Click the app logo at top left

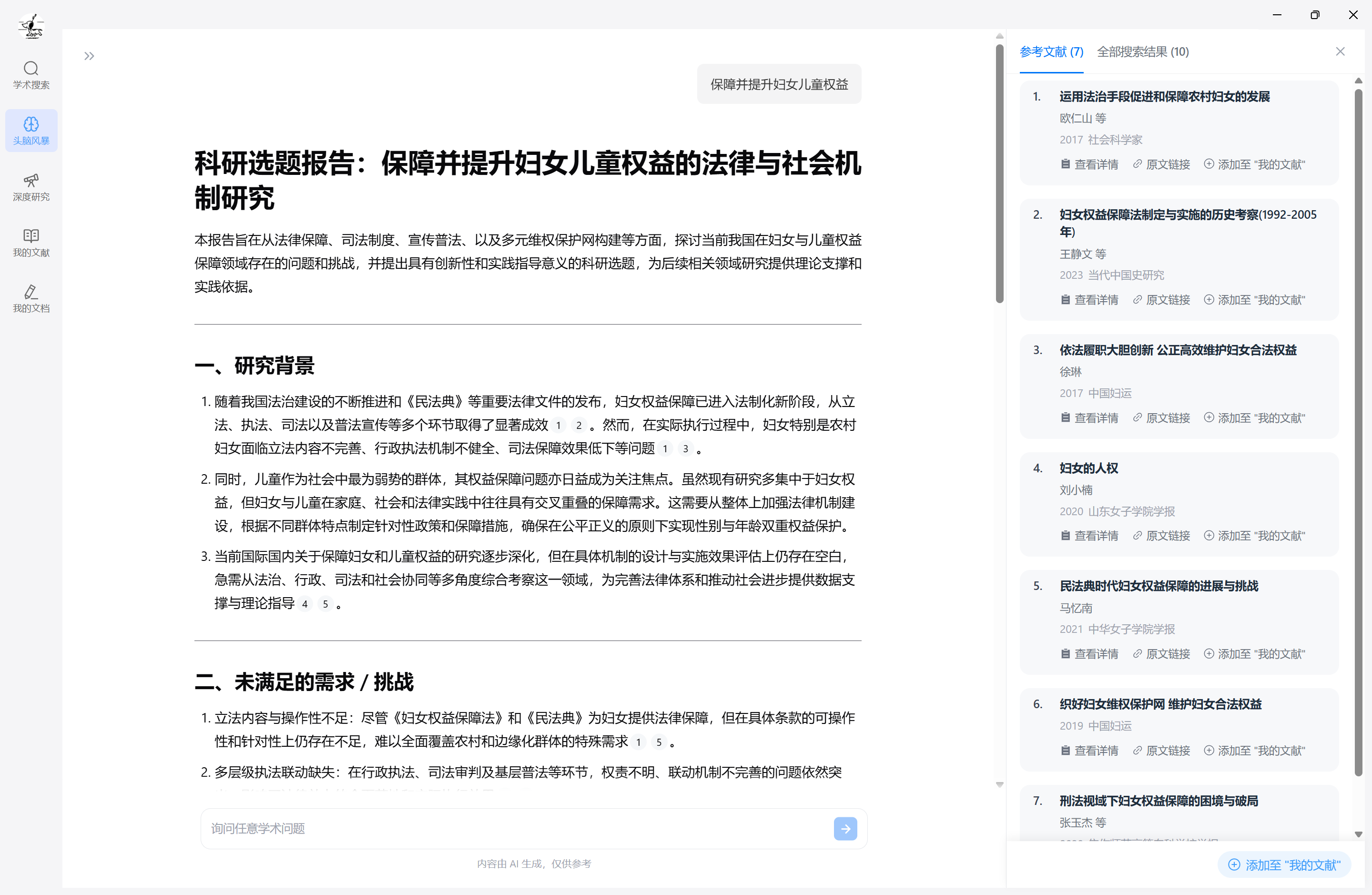[31, 25]
